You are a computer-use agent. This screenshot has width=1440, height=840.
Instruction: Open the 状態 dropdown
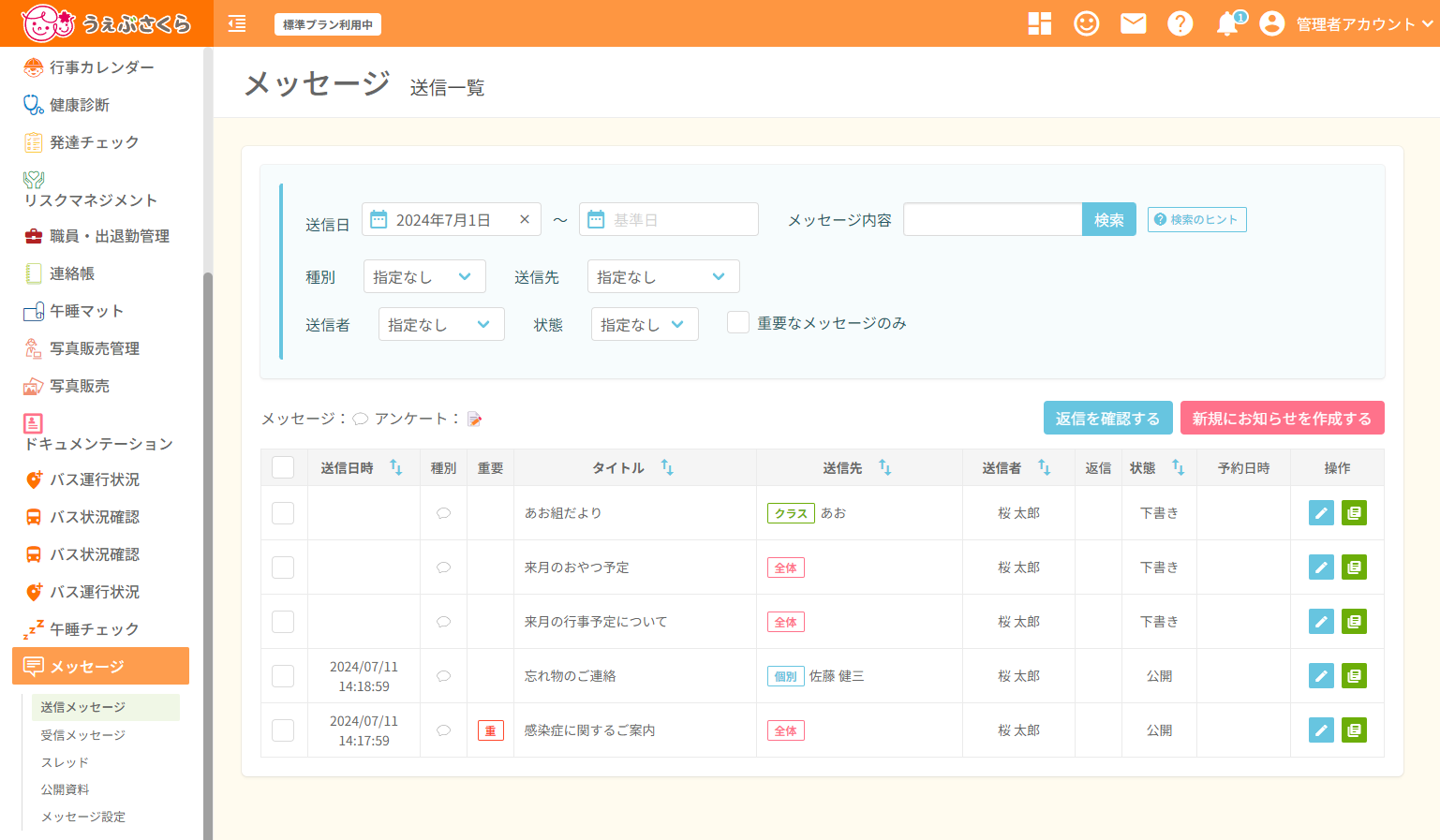click(x=645, y=324)
